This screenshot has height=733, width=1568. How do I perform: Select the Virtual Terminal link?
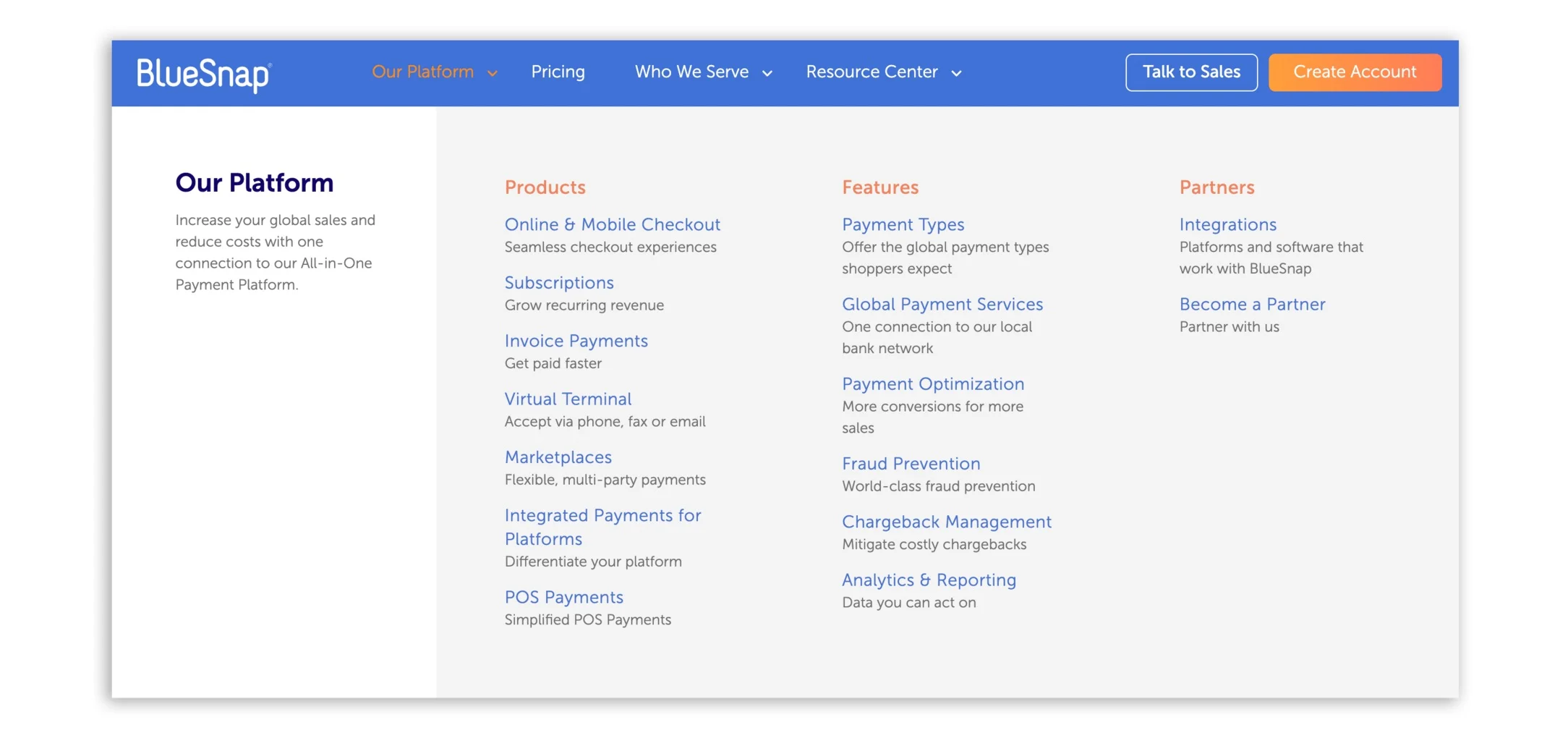tap(568, 399)
